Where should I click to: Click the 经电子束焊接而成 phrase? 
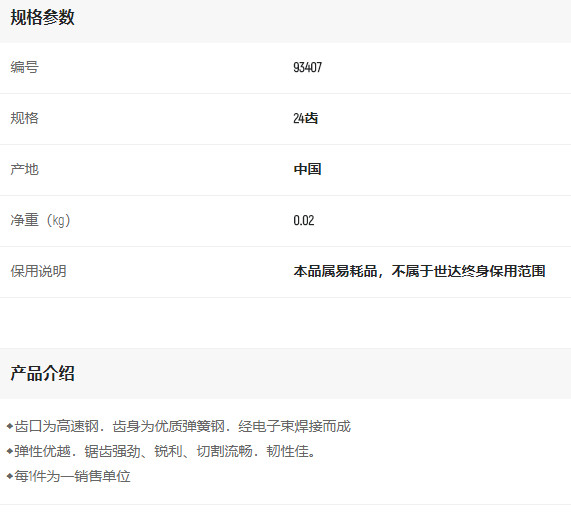click(x=294, y=426)
